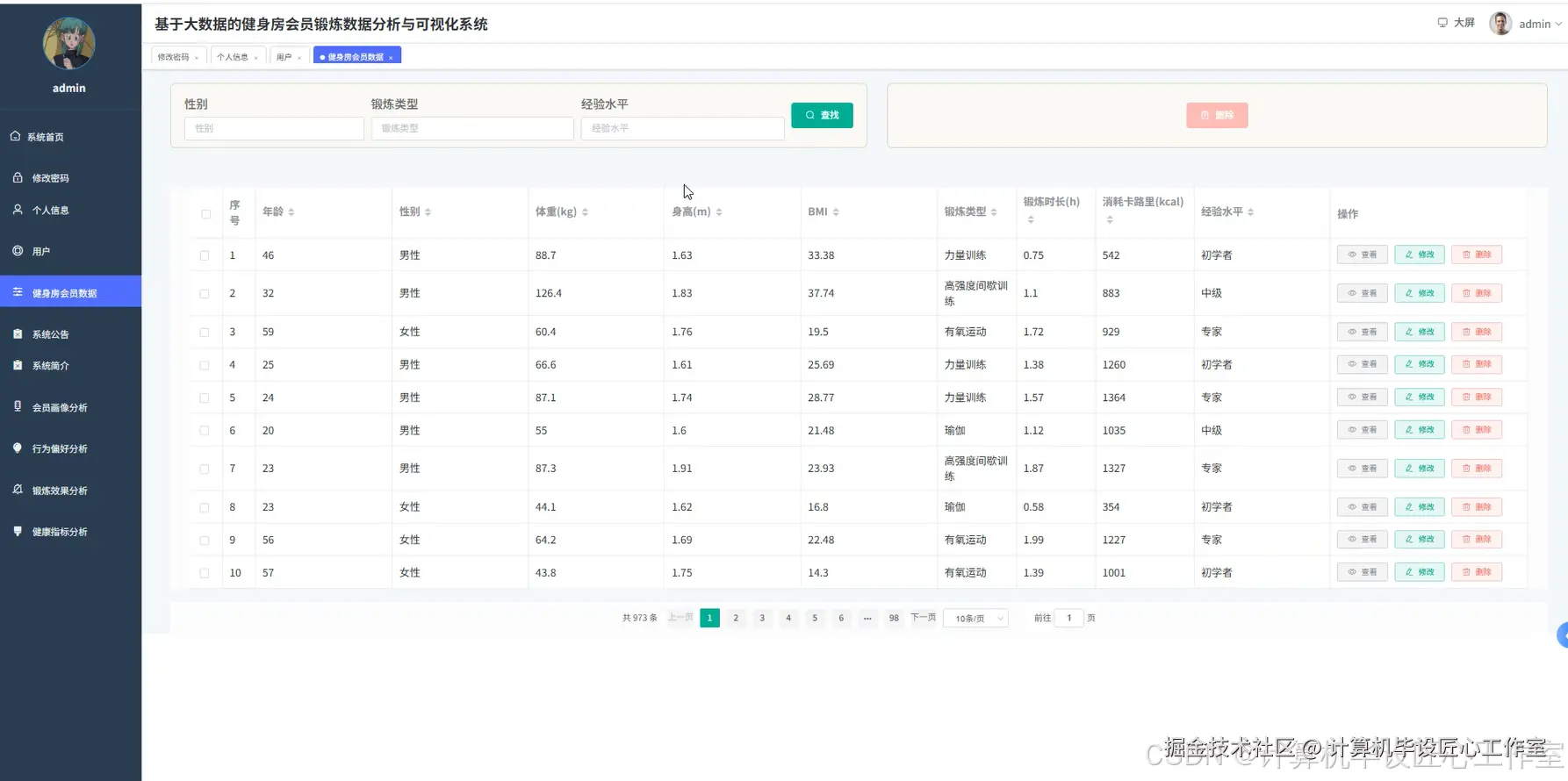Image resolution: width=1568 pixels, height=781 pixels.
Task: Click 查看 for the row with age 25
Action: (1363, 364)
